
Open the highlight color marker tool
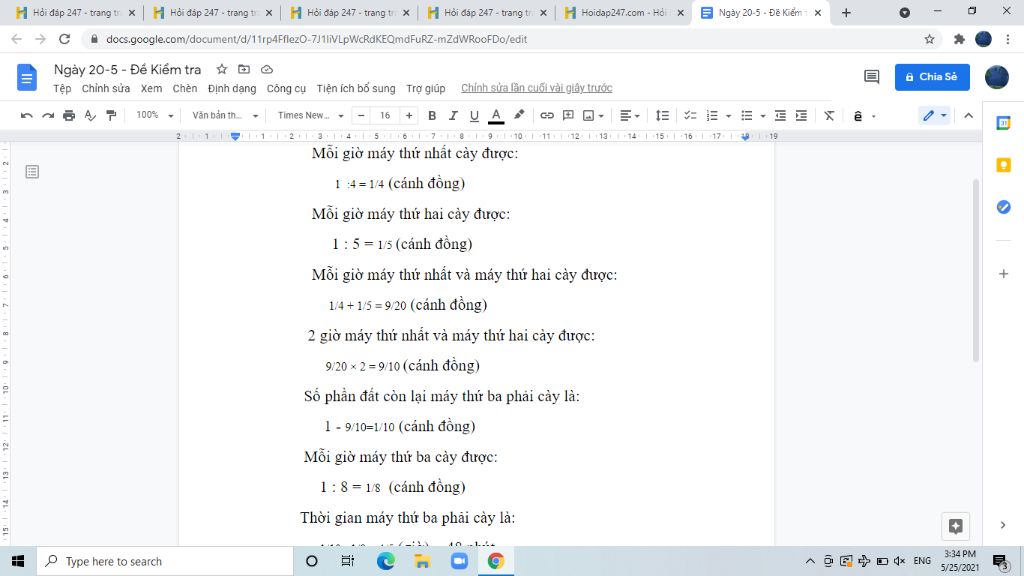[x=519, y=115]
